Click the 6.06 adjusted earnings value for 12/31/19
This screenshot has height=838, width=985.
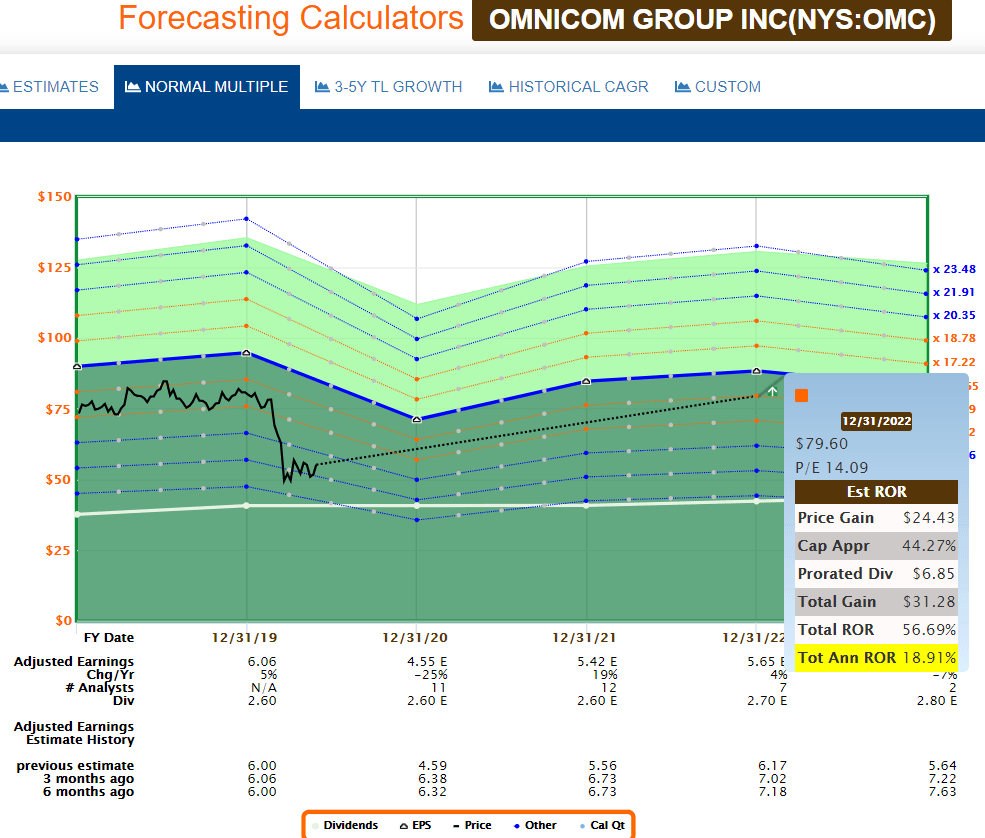click(262, 661)
